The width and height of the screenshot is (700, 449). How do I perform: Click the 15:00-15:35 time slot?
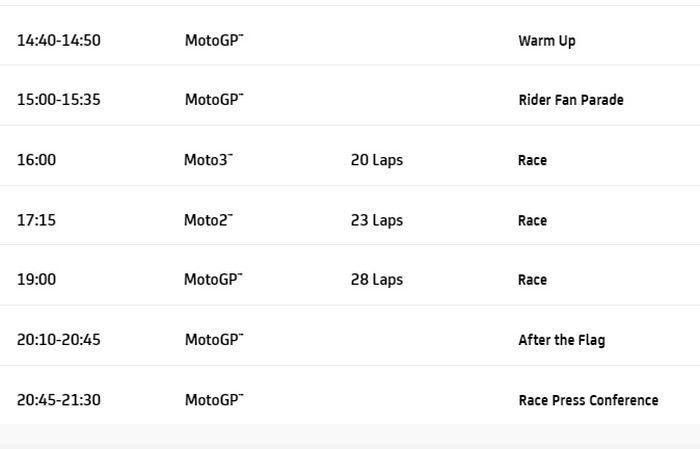(x=59, y=100)
